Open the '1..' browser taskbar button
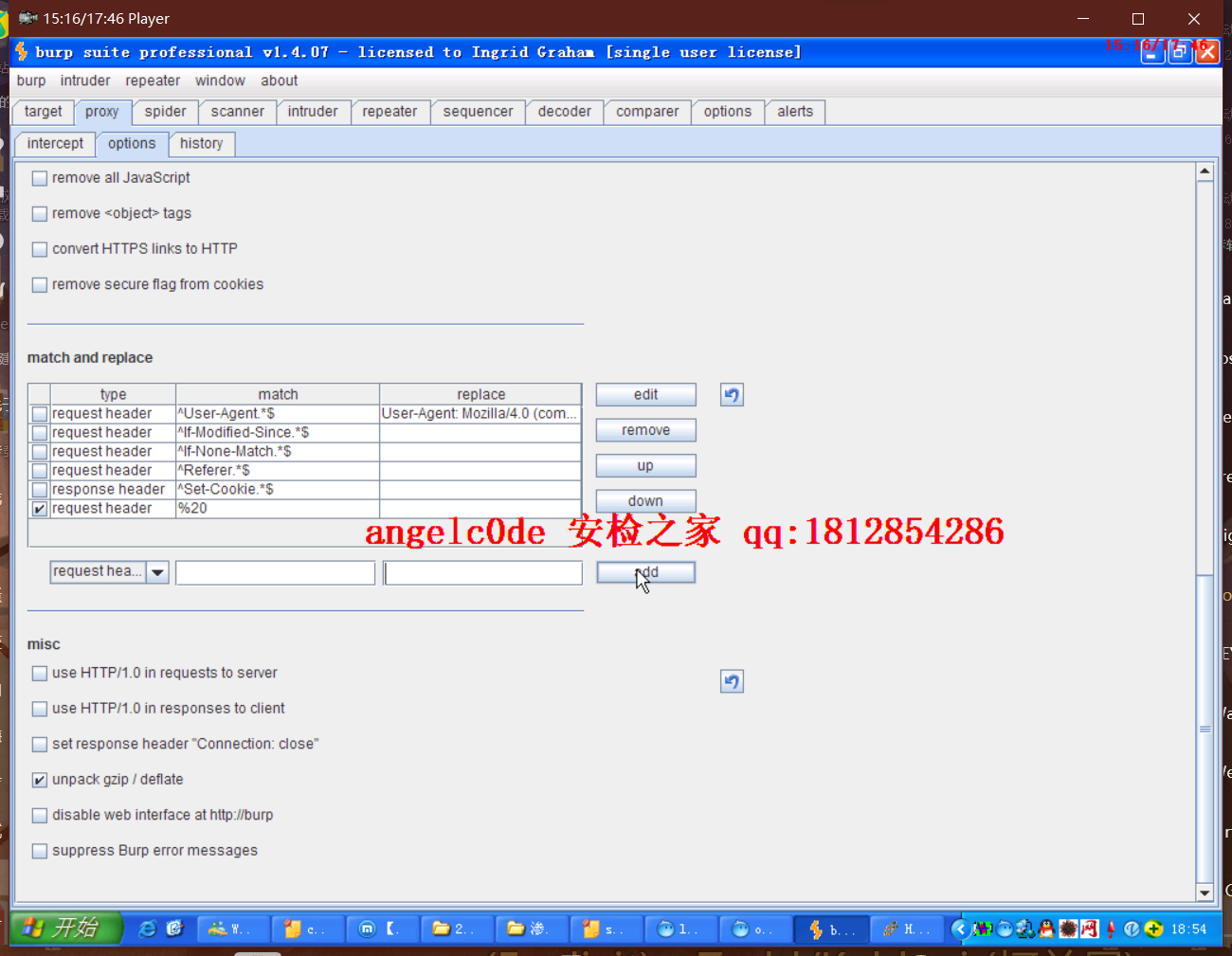This screenshot has height=956, width=1232. click(681, 929)
